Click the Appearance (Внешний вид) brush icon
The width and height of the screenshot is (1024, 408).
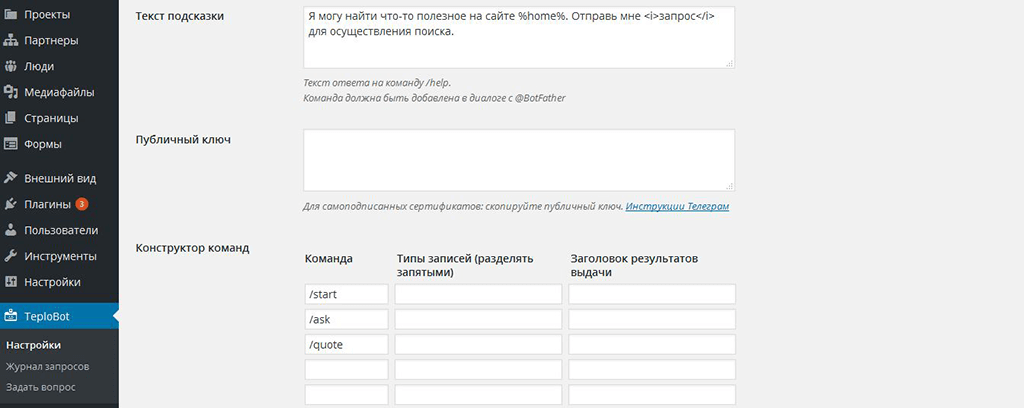[x=10, y=178]
